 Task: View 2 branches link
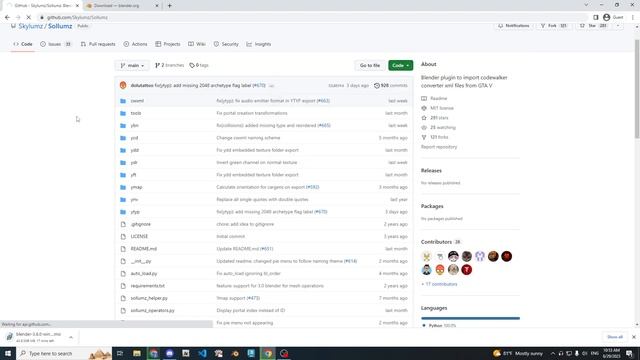pyautogui.click(x=169, y=65)
